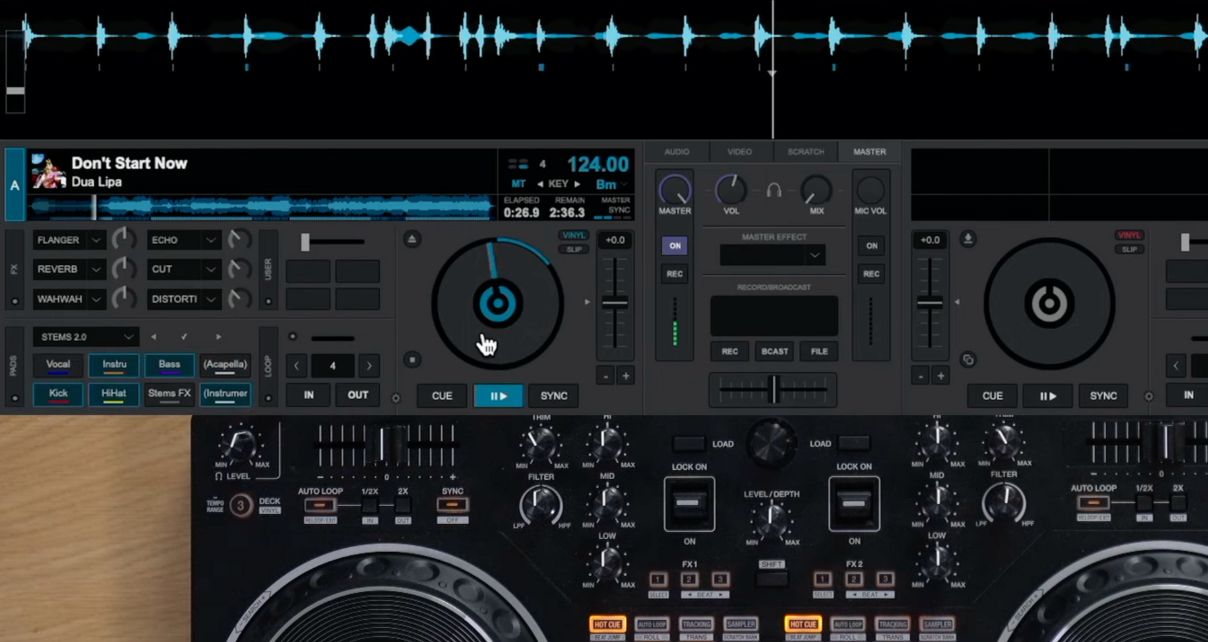Click the deck A jog wheel
1208x642 pixels.
[x=497, y=302]
